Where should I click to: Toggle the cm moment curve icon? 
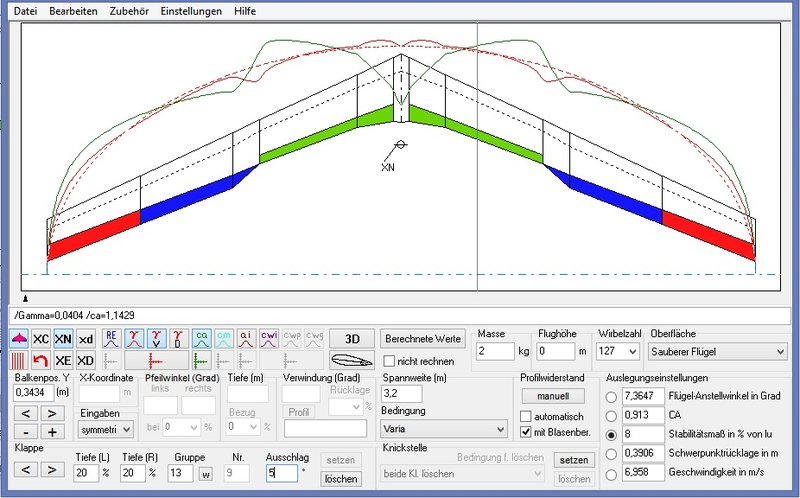pyautogui.click(x=223, y=339)
